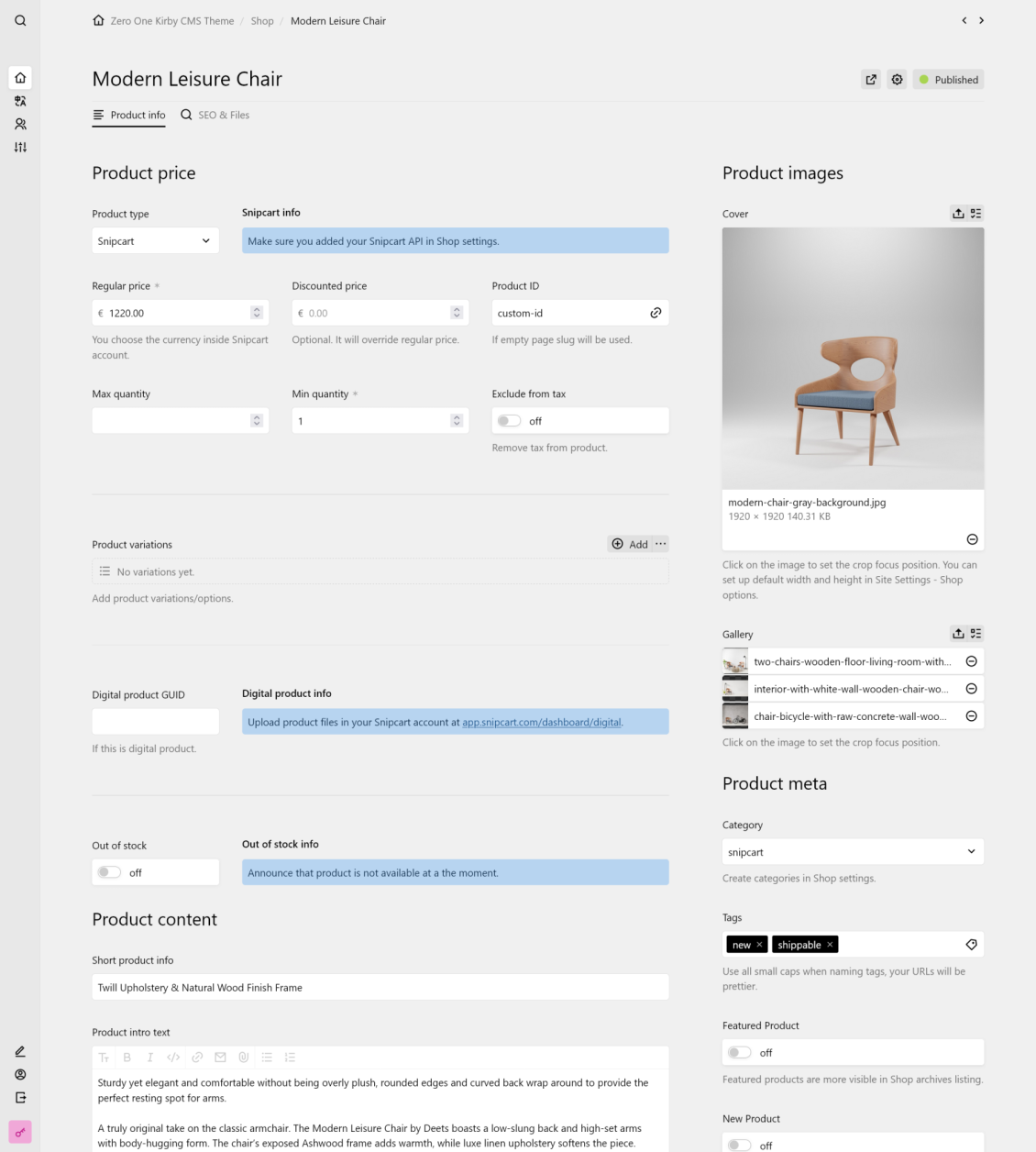
Task: Toggle the bulleted list in the intro text toolbar
Action: pyautogui.click(x=266, y=1057)
